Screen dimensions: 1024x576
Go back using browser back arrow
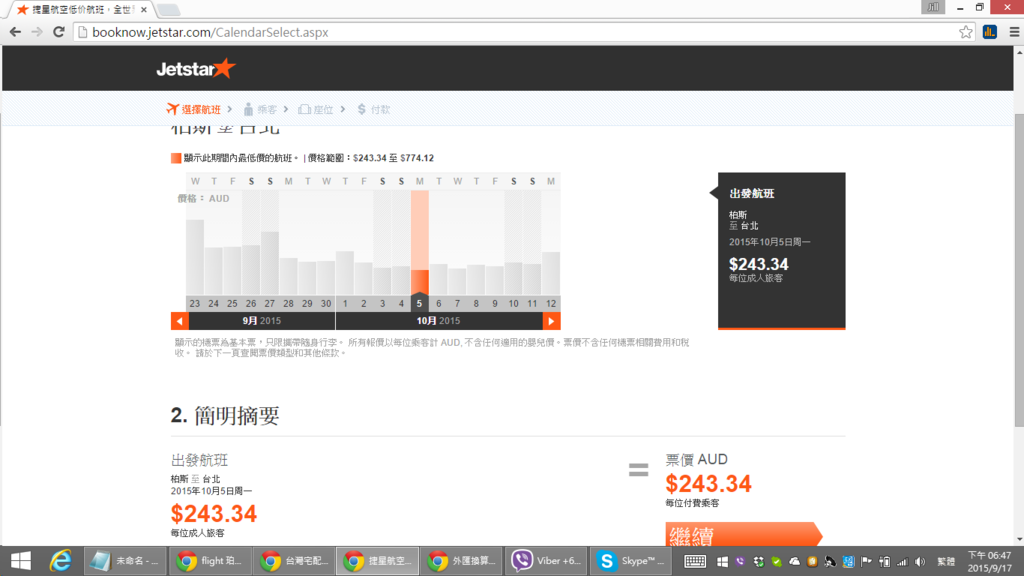(x=15, y=32)
